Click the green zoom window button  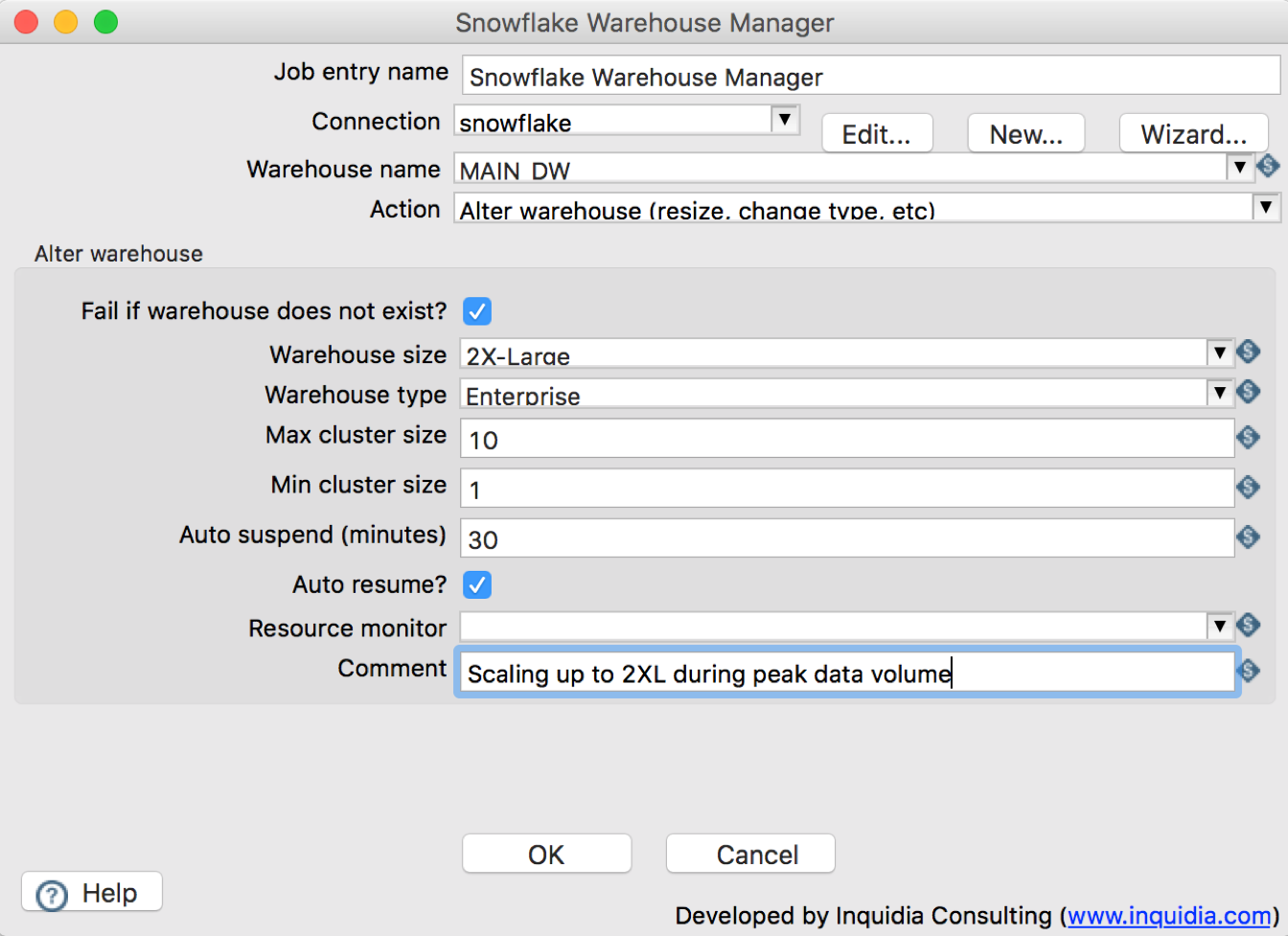click(106, 22)
